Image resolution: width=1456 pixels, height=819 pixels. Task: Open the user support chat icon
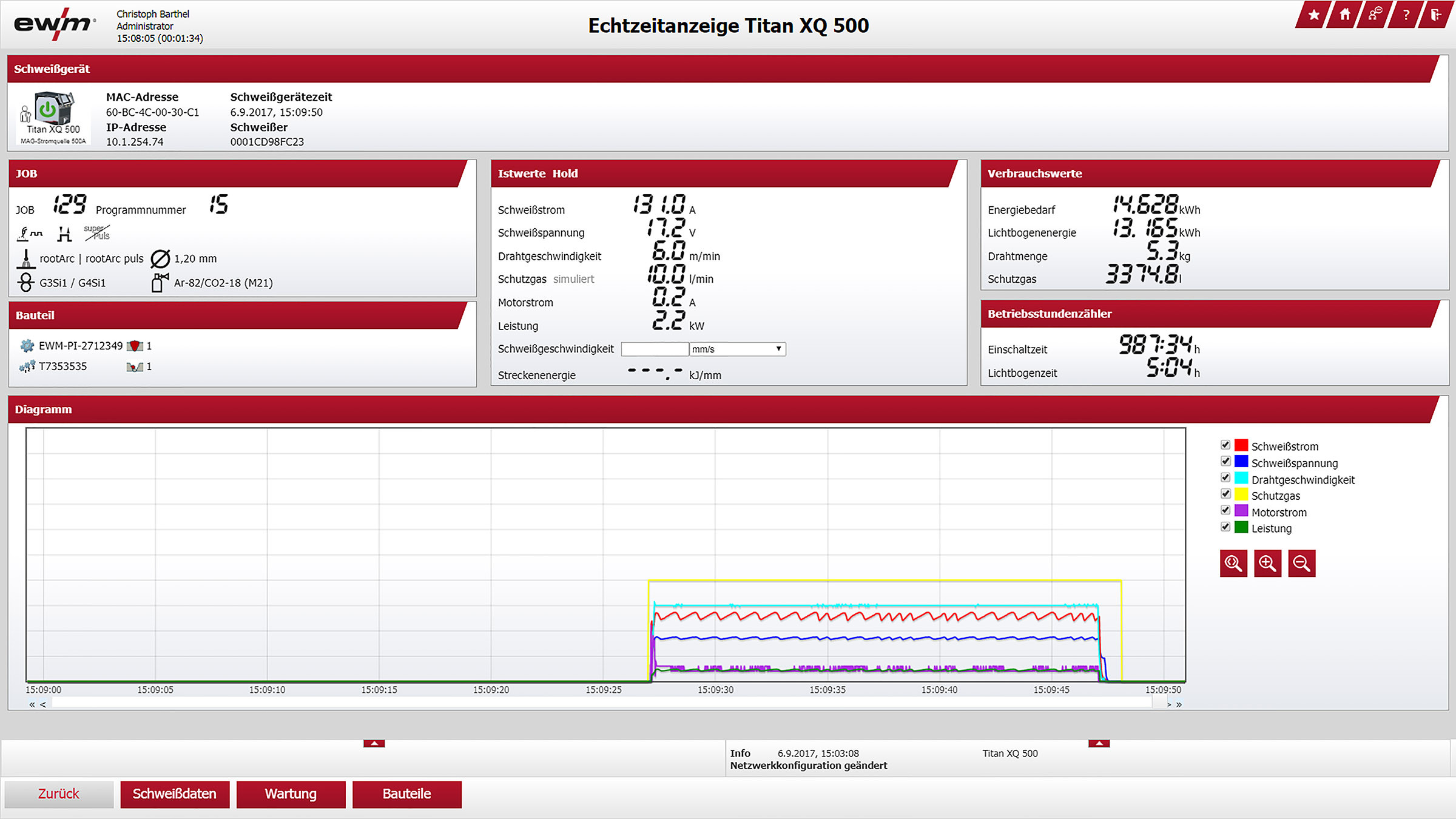coord(1375,15)
